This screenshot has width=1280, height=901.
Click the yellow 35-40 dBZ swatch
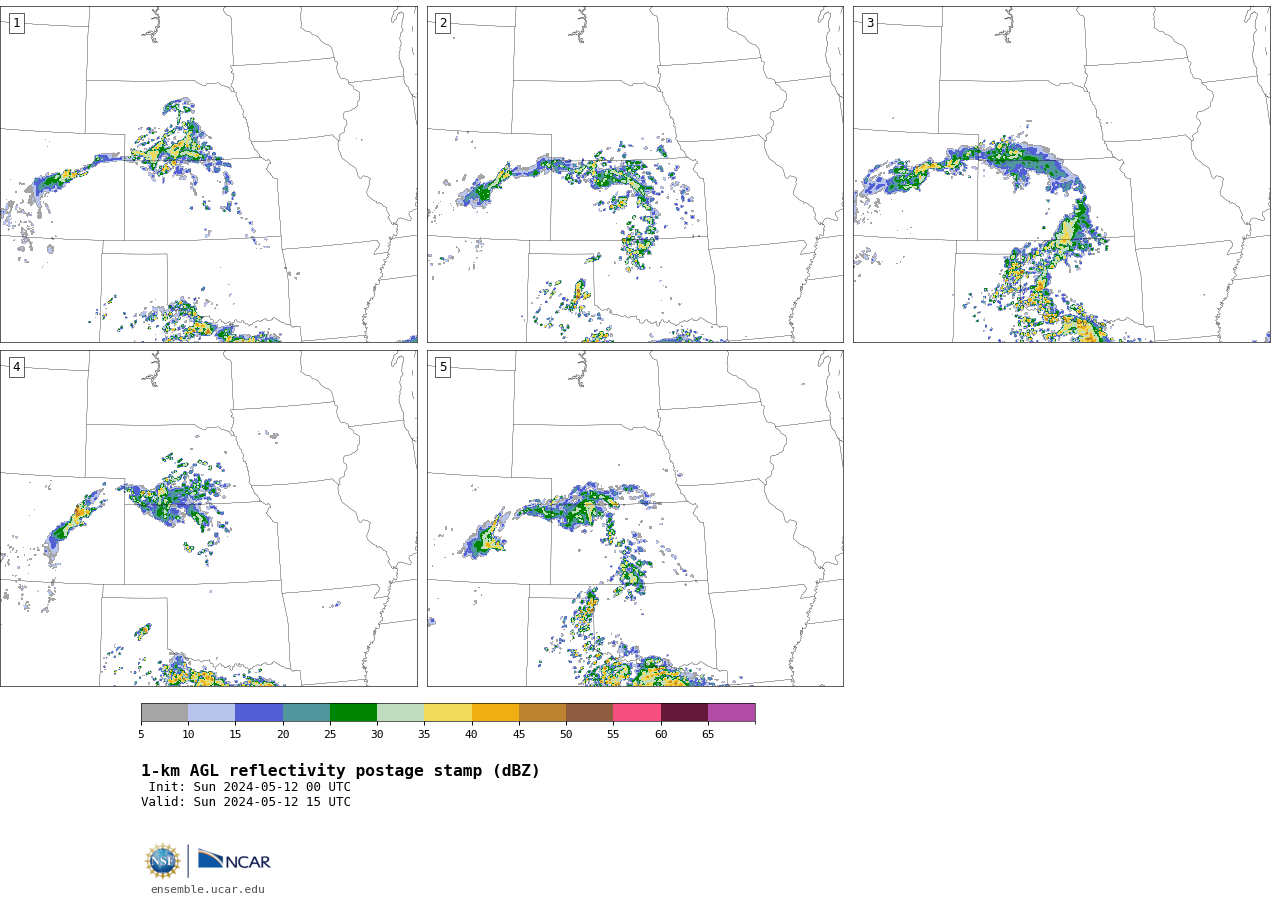click(x=448, y=712)
